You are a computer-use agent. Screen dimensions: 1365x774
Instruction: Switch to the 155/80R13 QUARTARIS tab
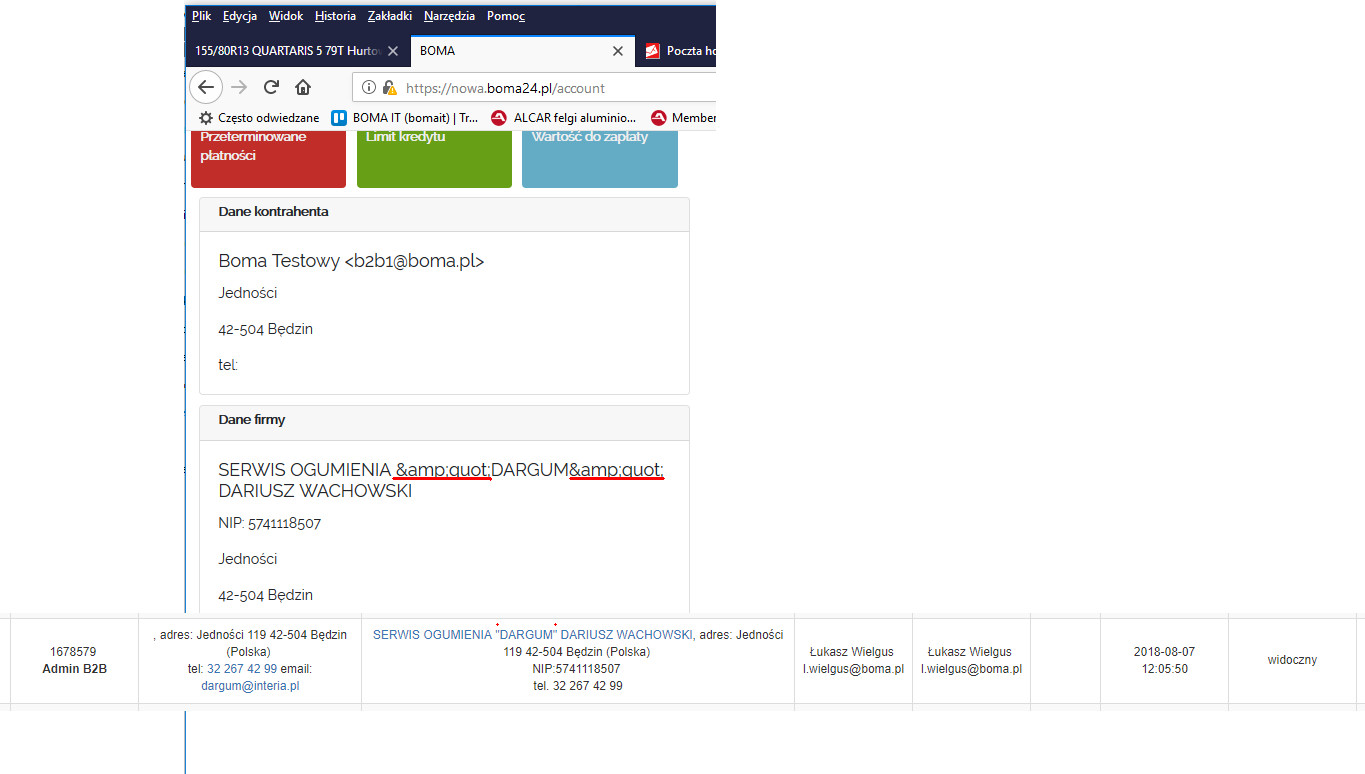tap(285, 51)
